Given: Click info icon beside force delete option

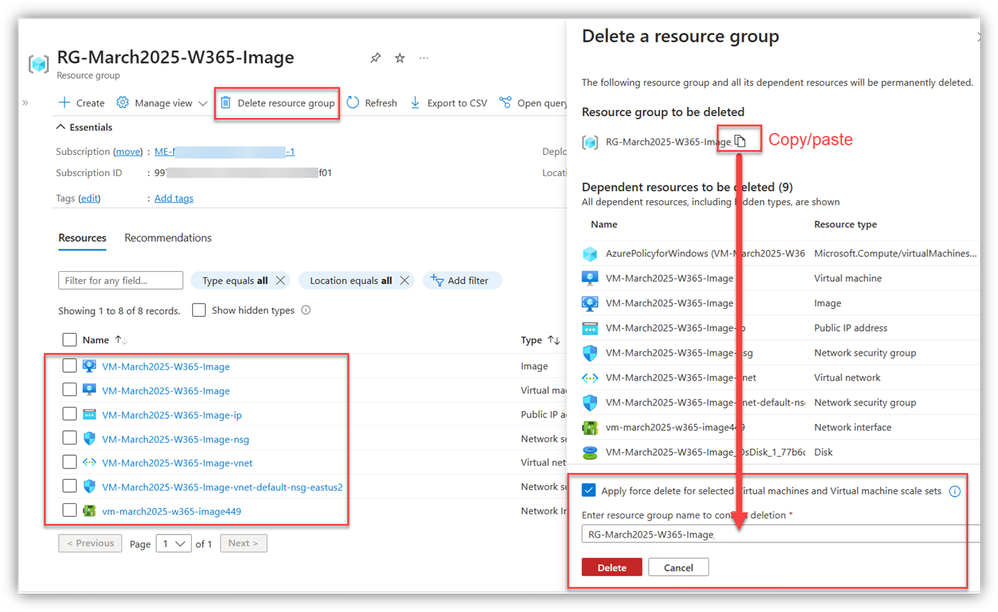Looking at the screenshot, I should pyautogui.click(x=955, y=491).
